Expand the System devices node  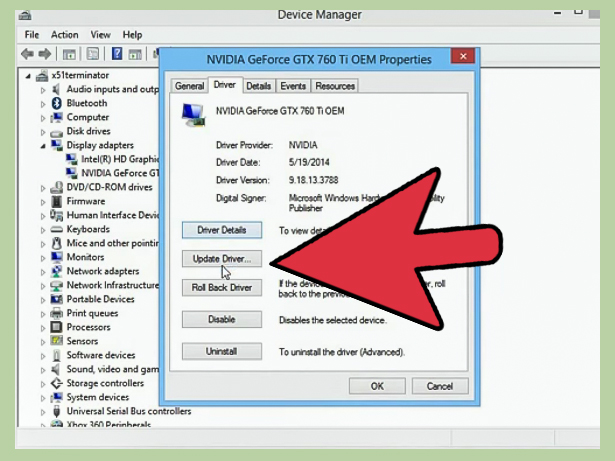pyautogui.click(x=43, y=398)
